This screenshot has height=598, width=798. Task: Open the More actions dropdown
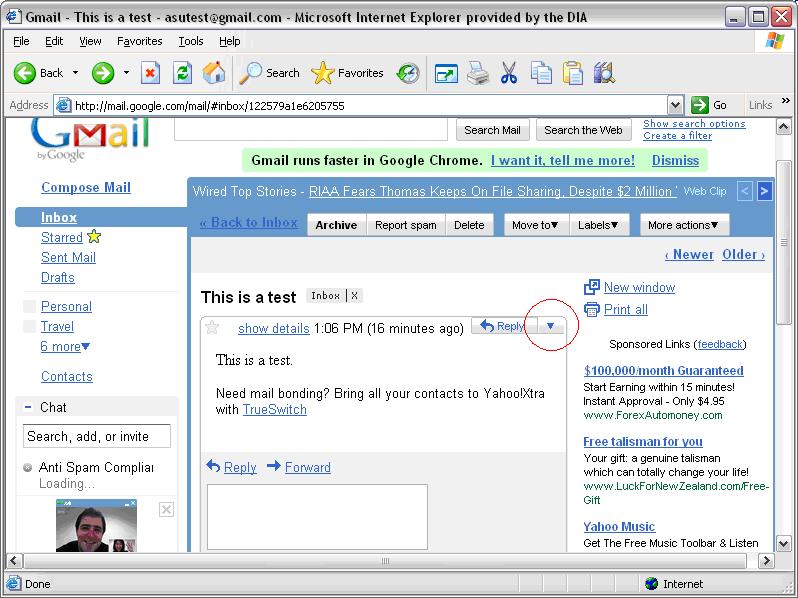(x=683, y=225)
